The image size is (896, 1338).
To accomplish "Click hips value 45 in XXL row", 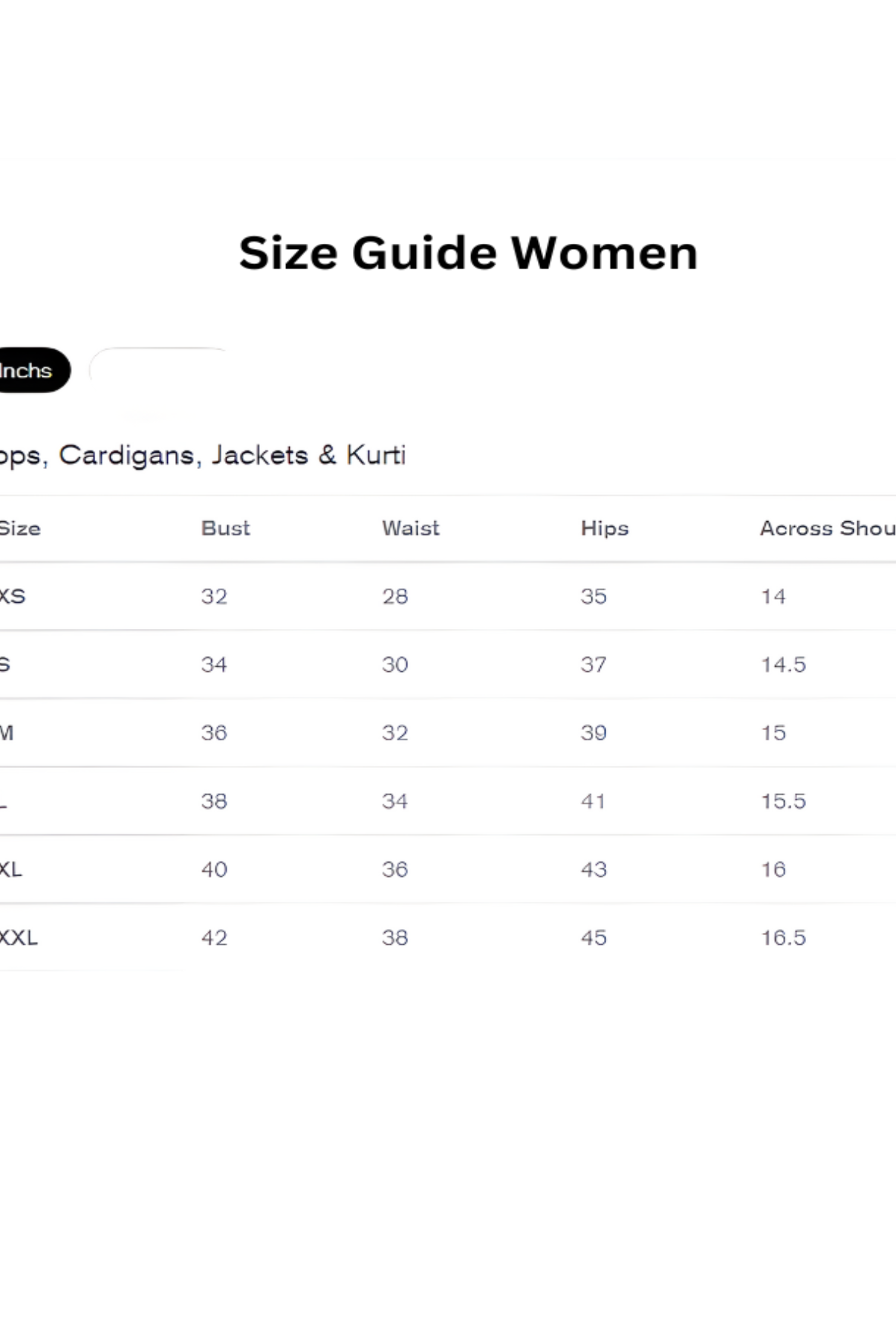I will coord(593,937).
